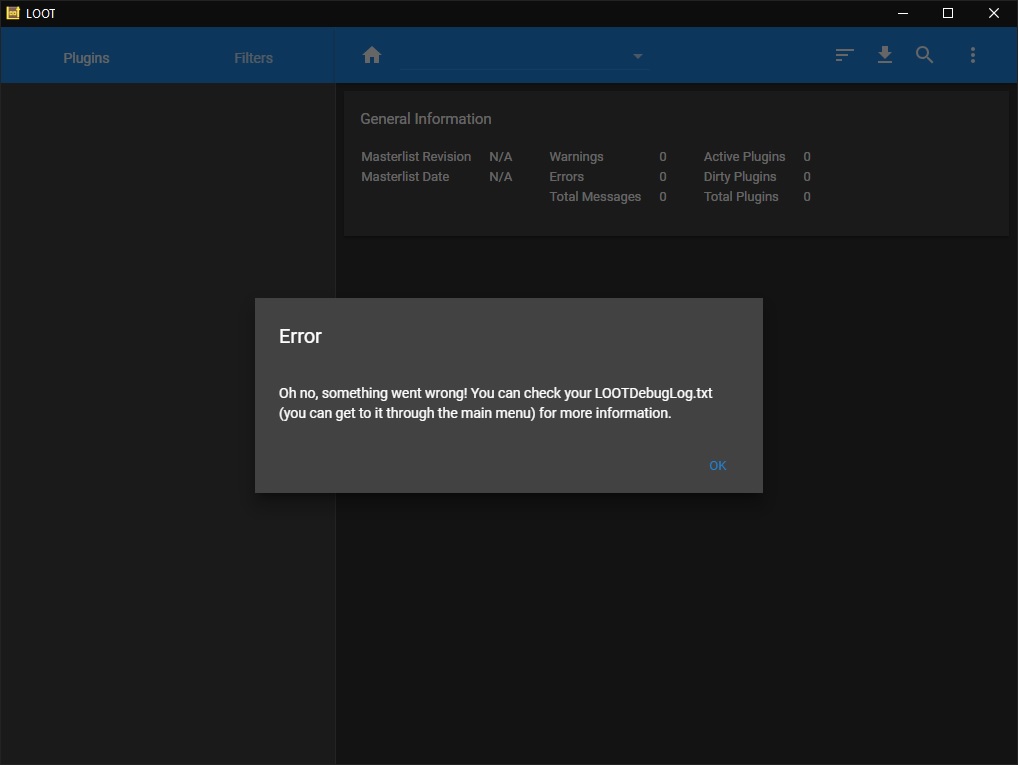Open the dropdown arrow beside the game field
The width and height of the screenshot is (1018, 765).
click(x=637, y=57)
